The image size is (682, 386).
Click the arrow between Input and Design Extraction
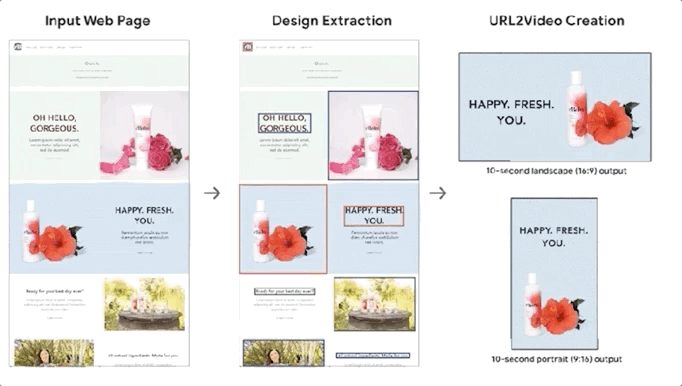(212, 193)
